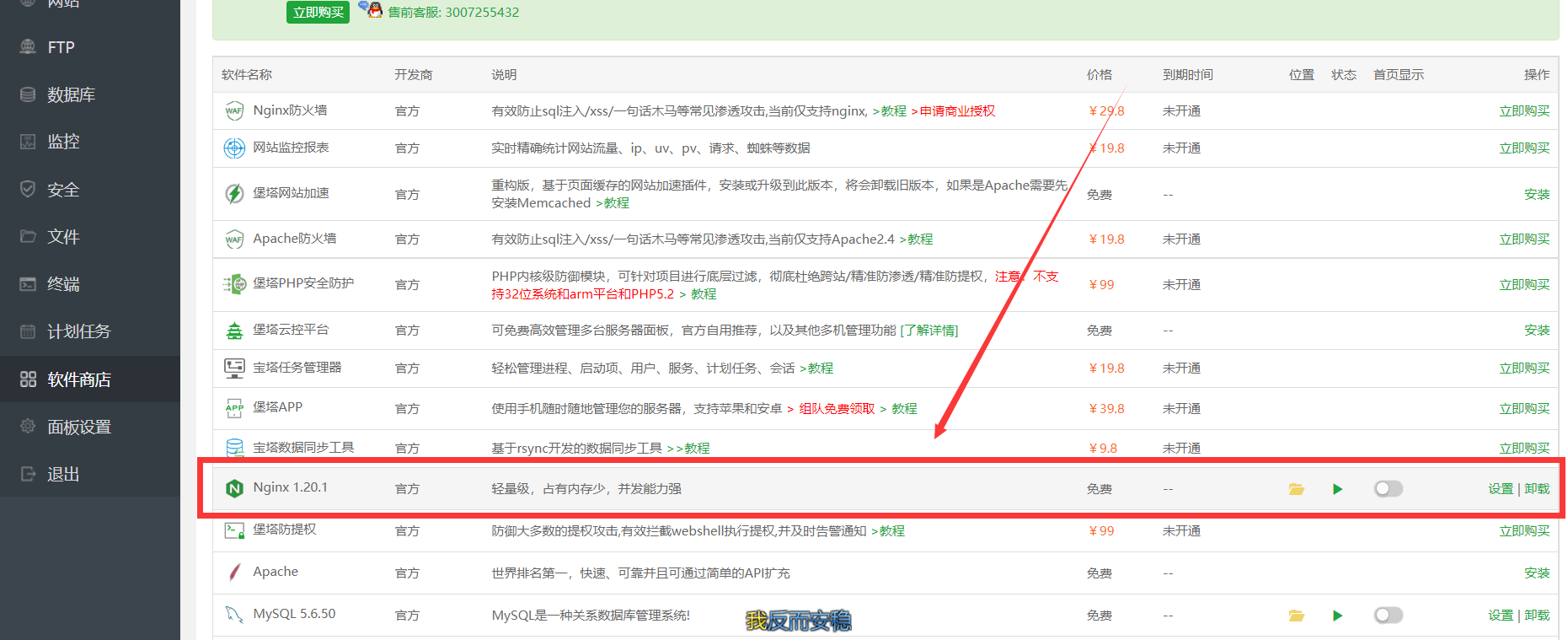Click the Apache防火墙 WAF icon
The image size is (1568, 640).
tap(234, 239)
